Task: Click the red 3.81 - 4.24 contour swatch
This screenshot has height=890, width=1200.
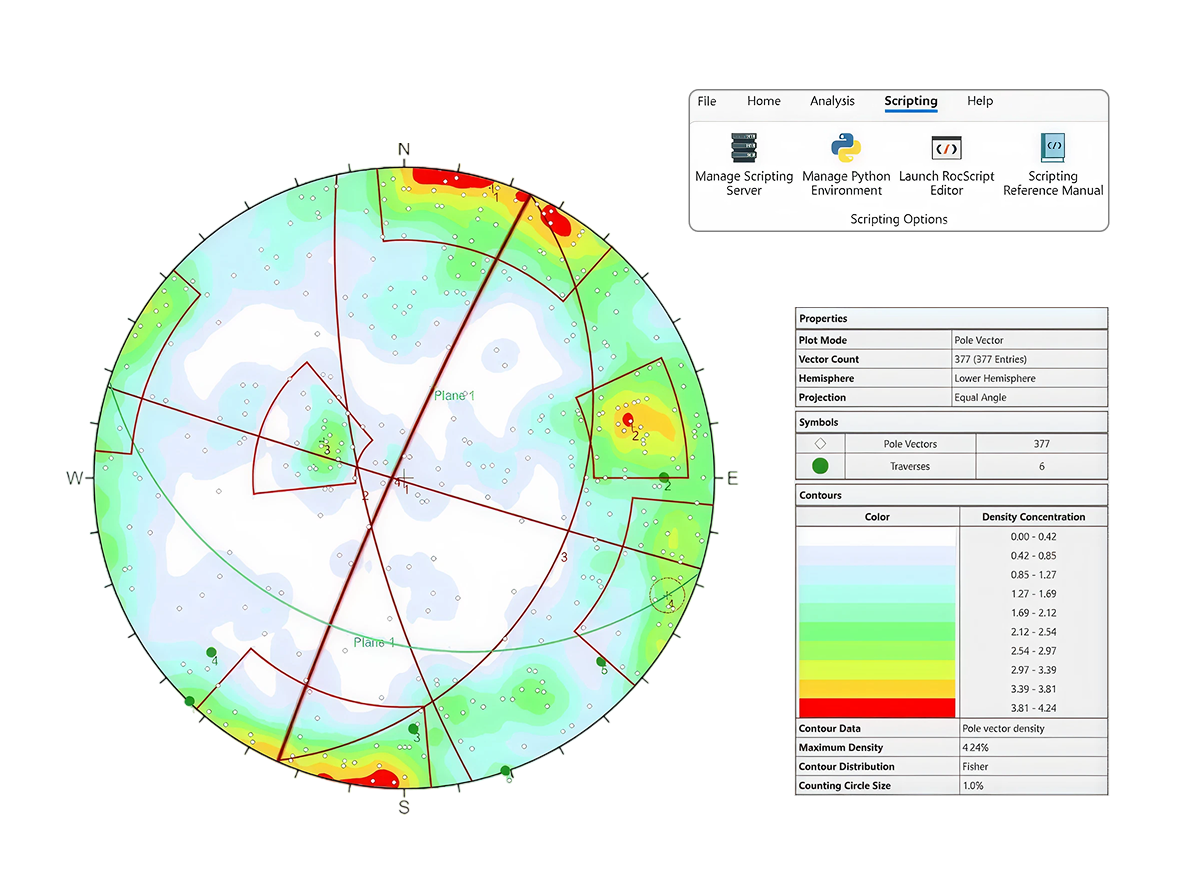Action: (x=876, y=708)
